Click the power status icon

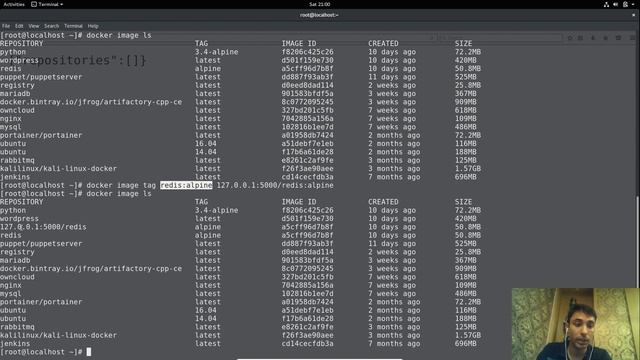[x=625, y=4]
